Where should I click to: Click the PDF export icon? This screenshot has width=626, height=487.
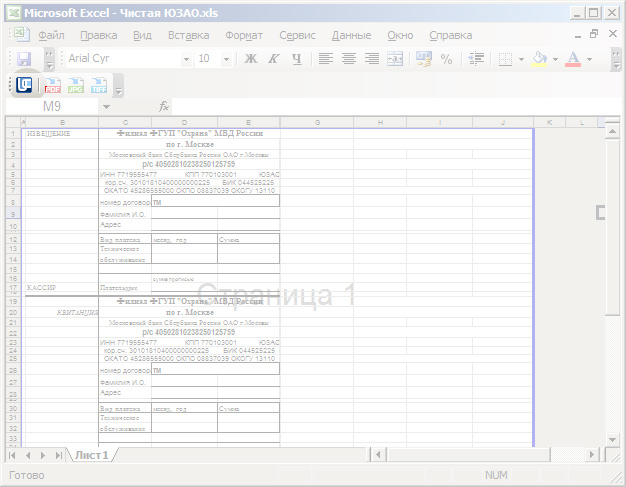(53, 86)
